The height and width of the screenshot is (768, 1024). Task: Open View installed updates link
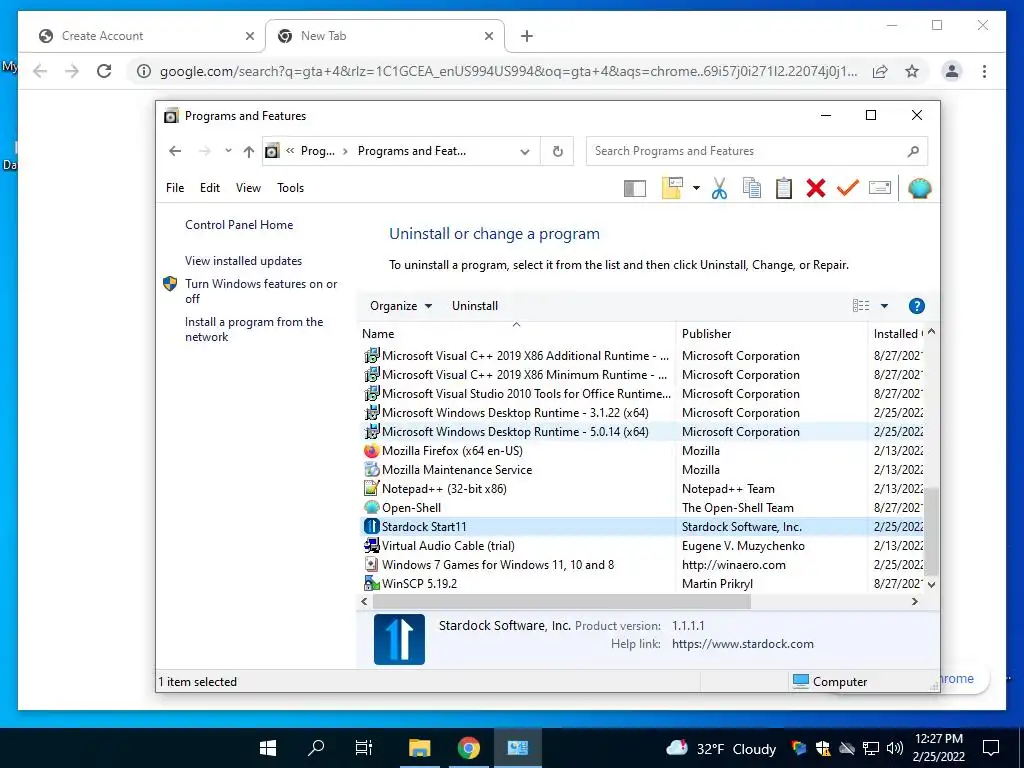coord(243,261)
